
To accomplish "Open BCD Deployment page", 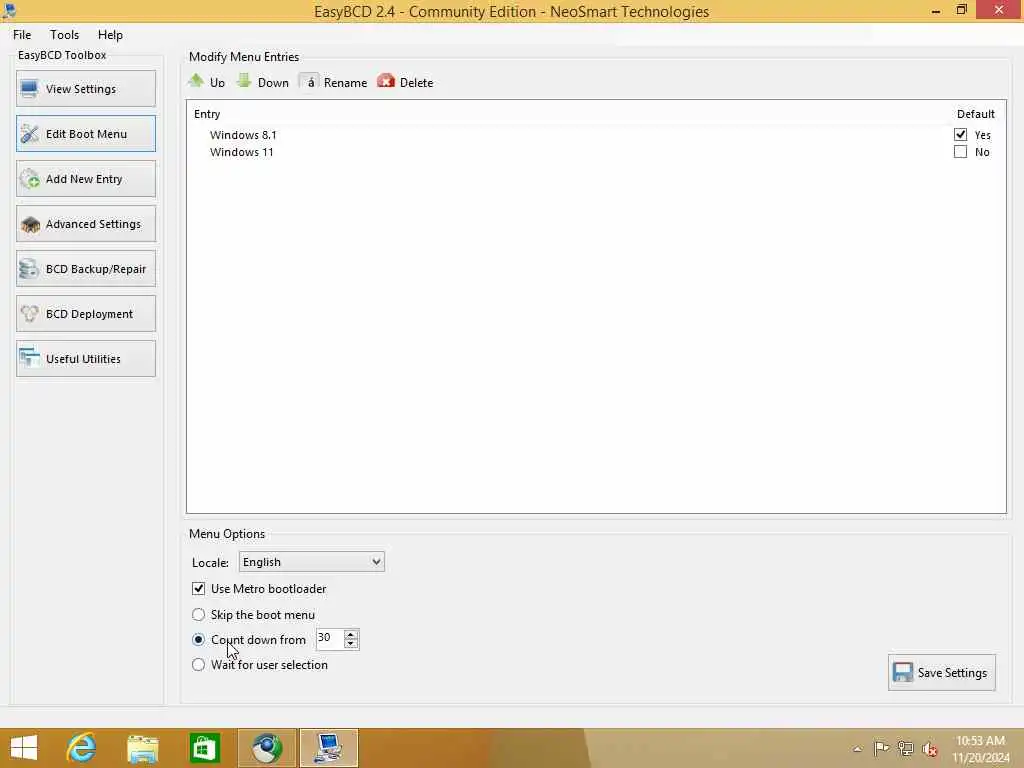I will click(x=86, y=314).
